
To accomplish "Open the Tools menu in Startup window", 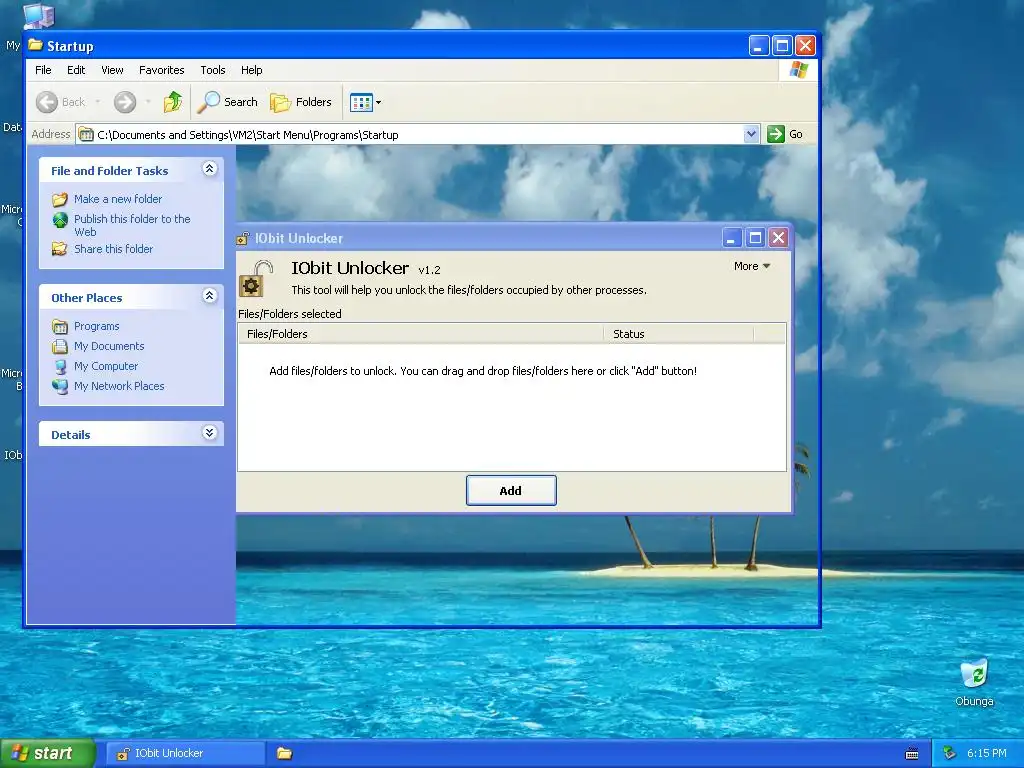I will click(x=213, y=70).
